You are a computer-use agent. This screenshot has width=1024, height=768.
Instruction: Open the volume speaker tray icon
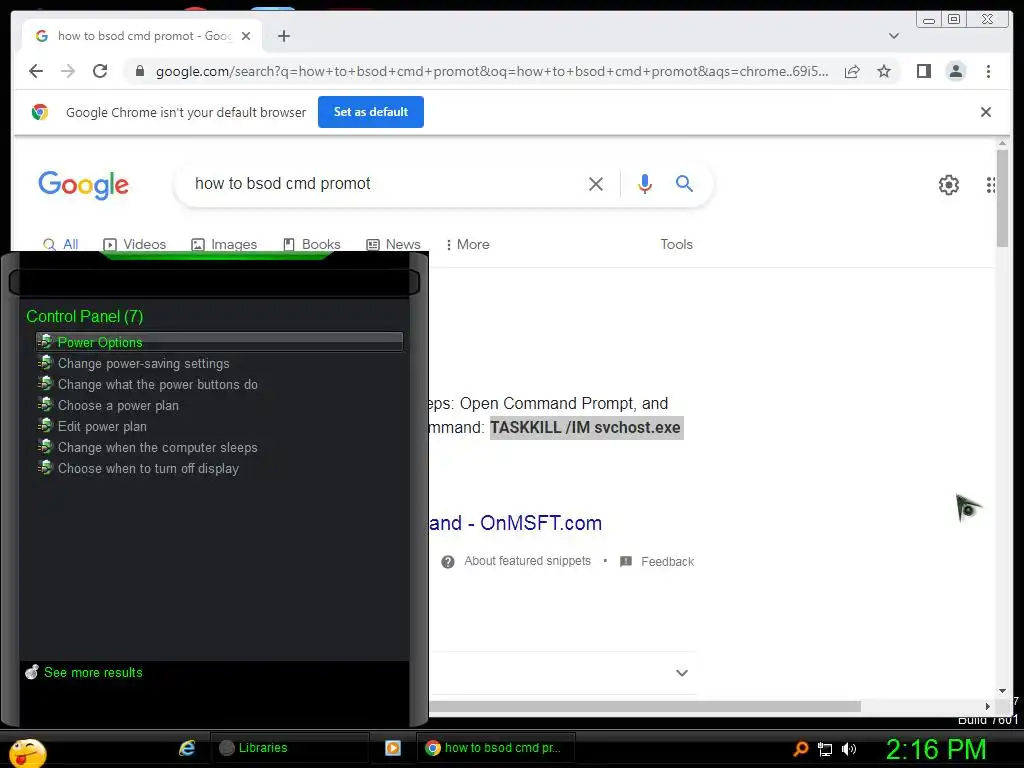[x=848, y=749]
